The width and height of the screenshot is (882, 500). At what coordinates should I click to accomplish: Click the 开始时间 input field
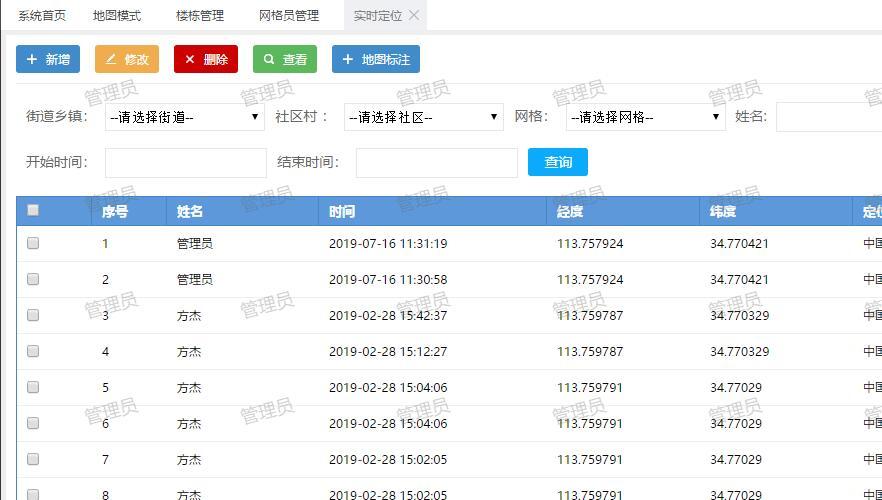point(186,163)
